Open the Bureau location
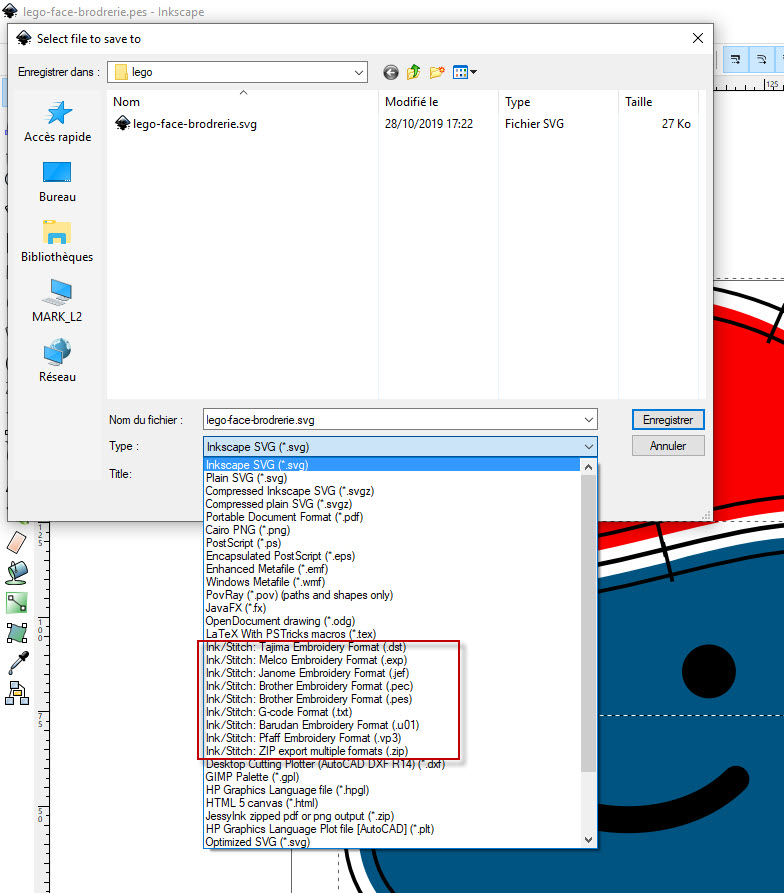Viewport: 784px width, 893px height. (x=58, y=182)
